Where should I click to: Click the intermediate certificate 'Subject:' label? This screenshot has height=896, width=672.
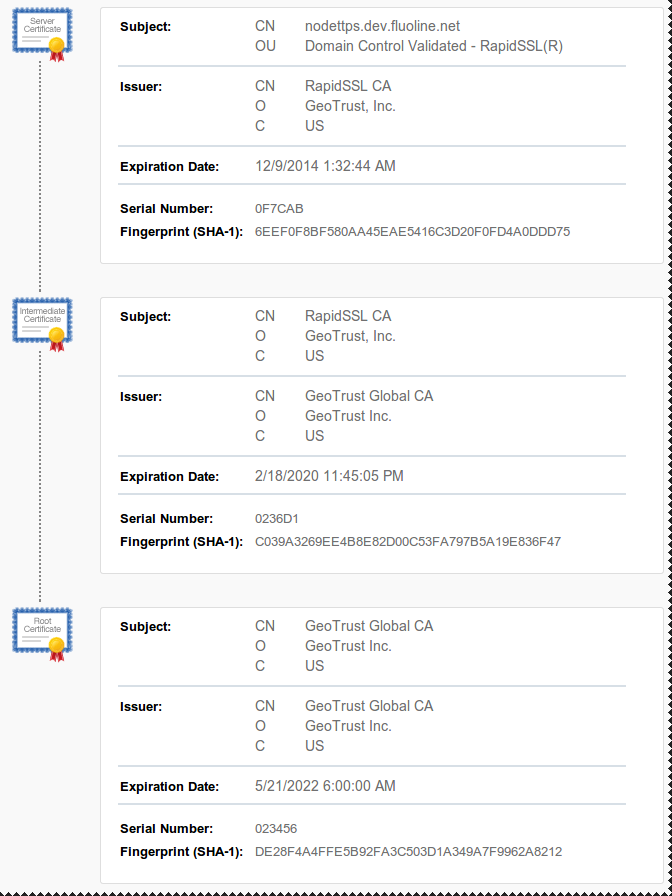tap(146, 317)
